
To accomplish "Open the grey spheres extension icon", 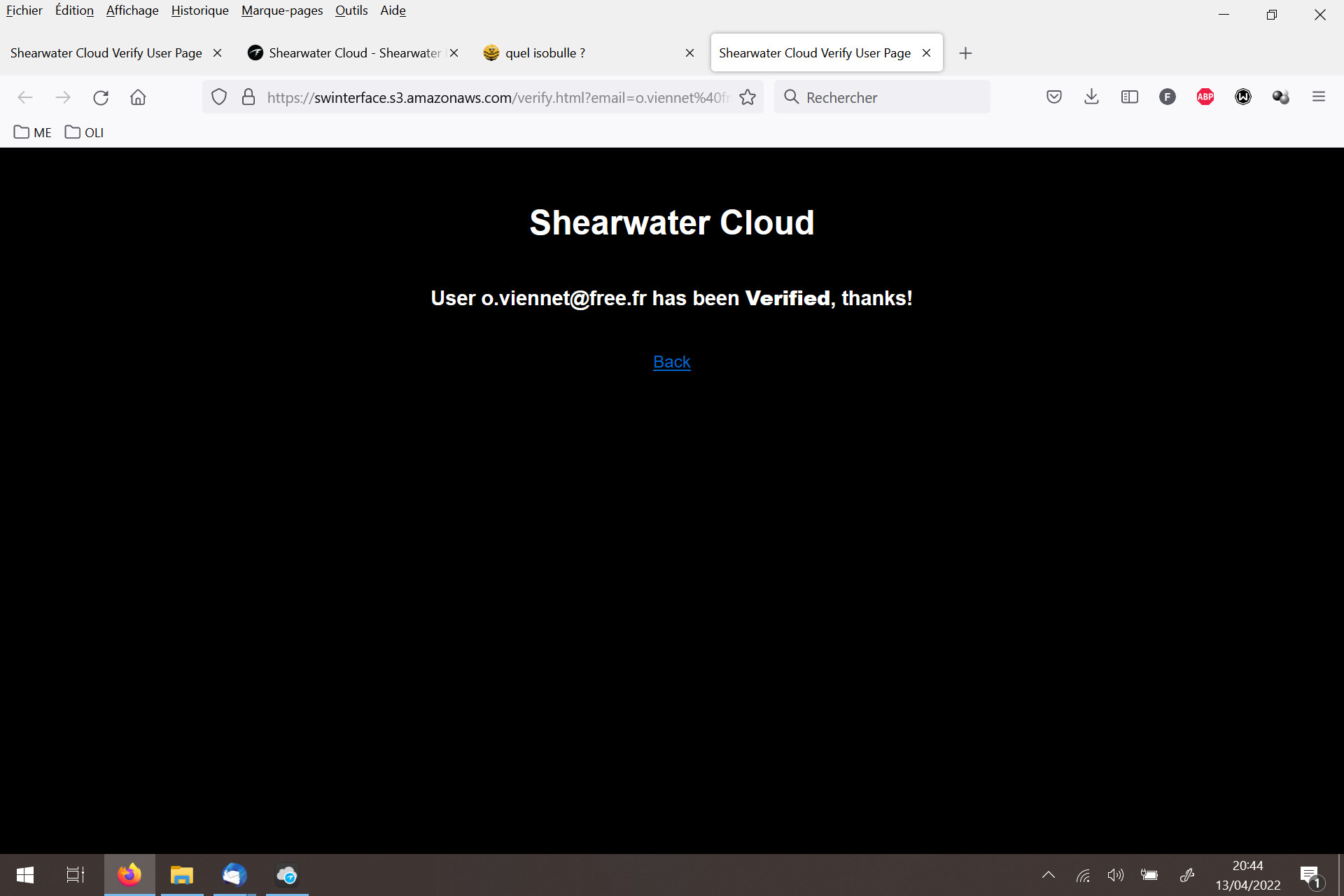I will (x=1281, y=97).
